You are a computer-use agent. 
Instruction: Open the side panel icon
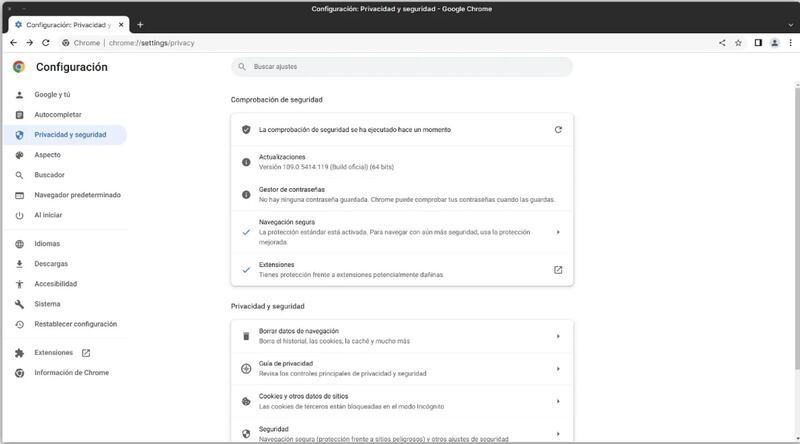click(758, 43)
